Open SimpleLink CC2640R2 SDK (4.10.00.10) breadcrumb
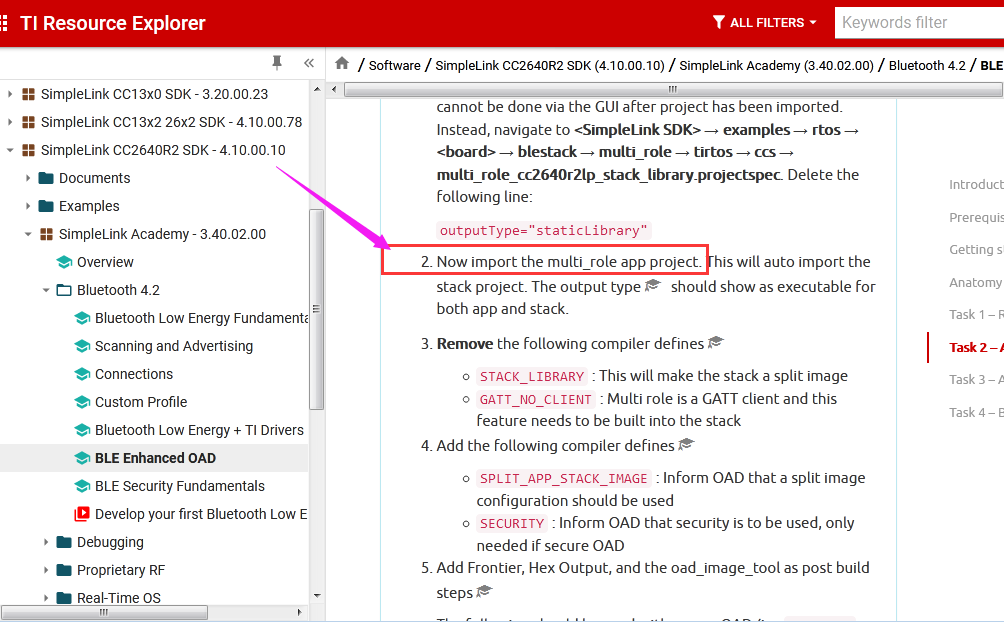 pyautogui.click(x=550, y=65)
